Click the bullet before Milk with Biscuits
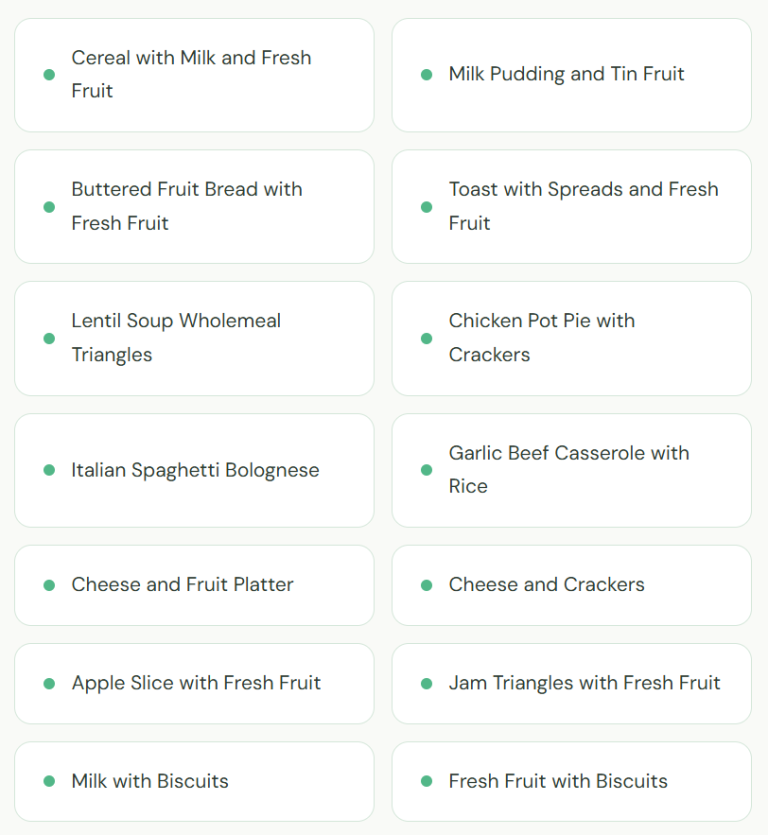This screenshot has height=835, width=768. 49,782
